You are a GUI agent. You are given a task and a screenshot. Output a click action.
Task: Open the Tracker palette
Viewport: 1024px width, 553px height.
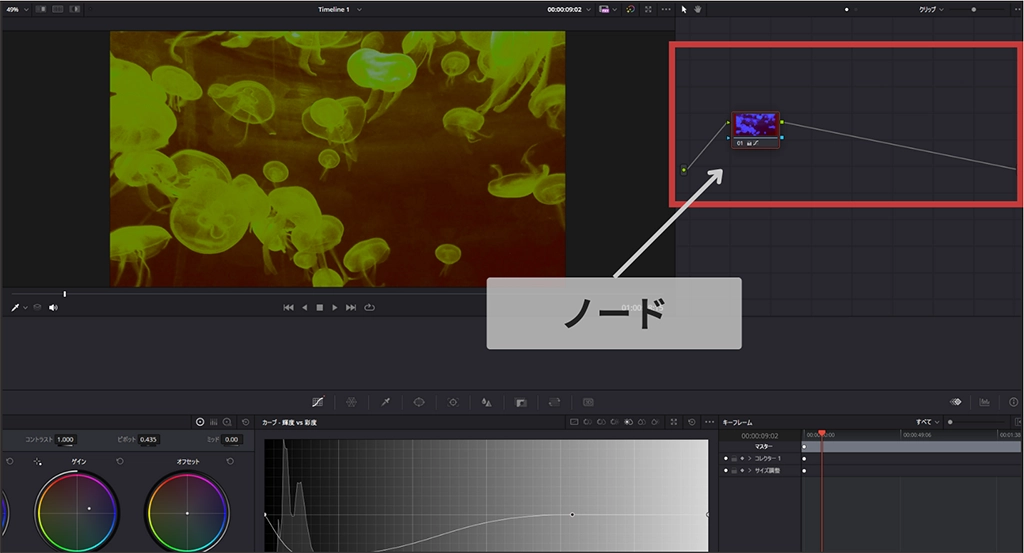(x=453, y=402)
